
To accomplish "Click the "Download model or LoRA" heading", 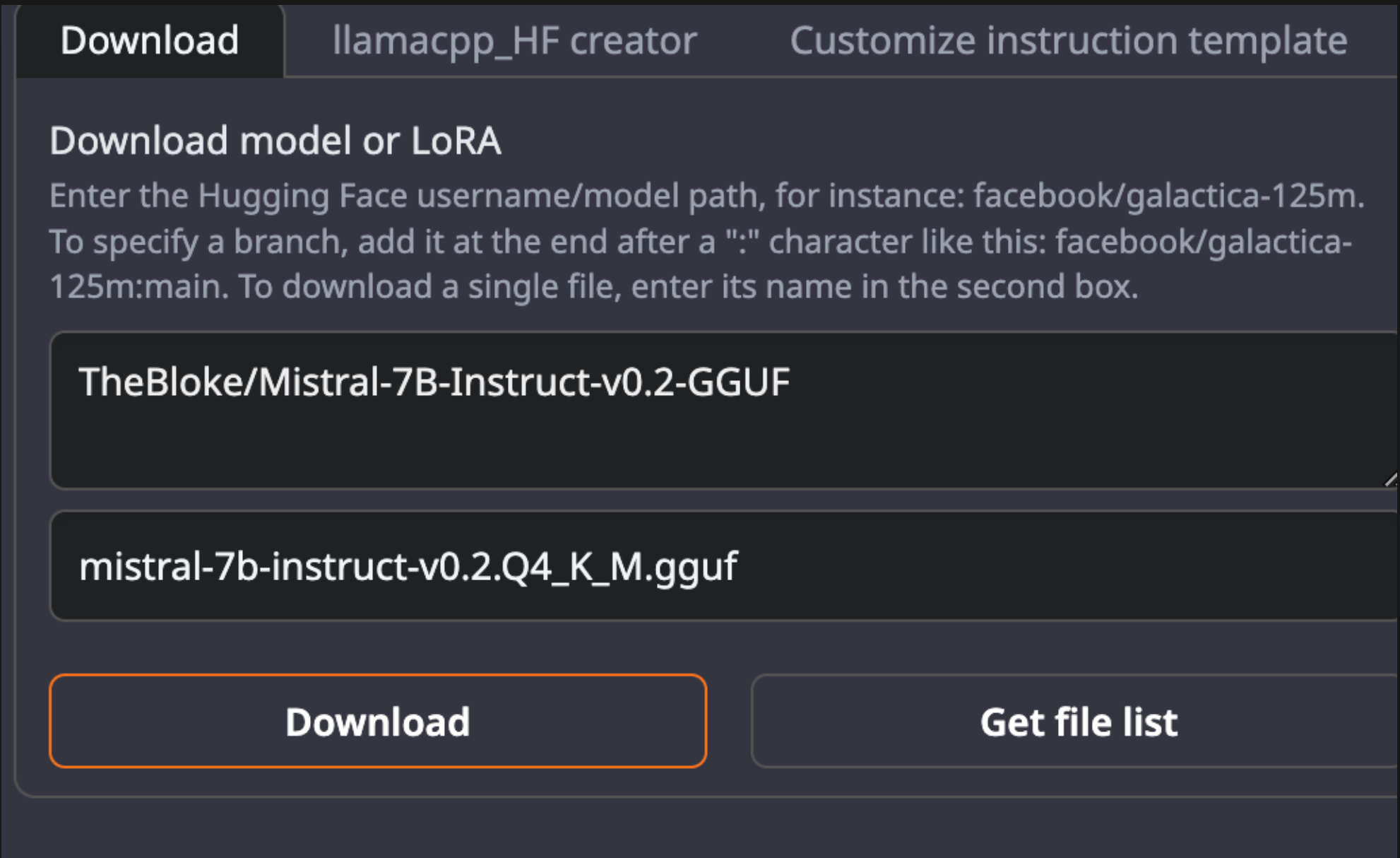I will tap(275, 141).
